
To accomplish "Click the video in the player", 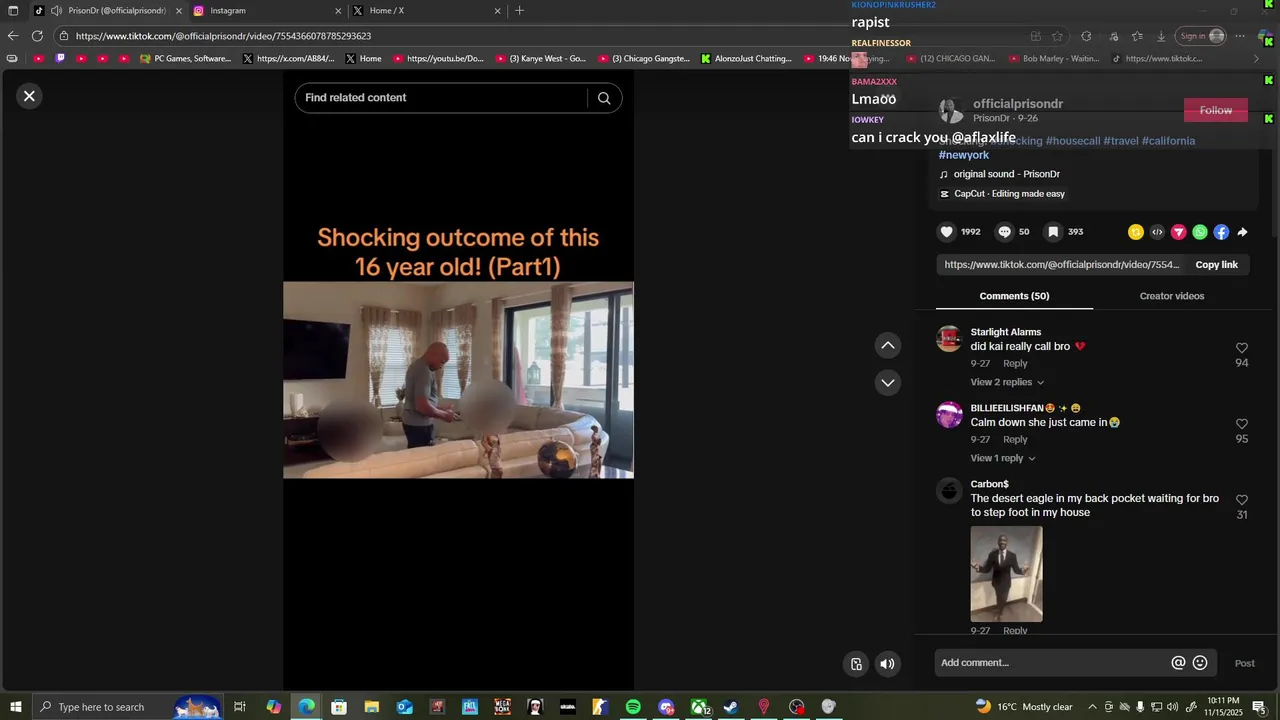I will (x=458, y=380).
